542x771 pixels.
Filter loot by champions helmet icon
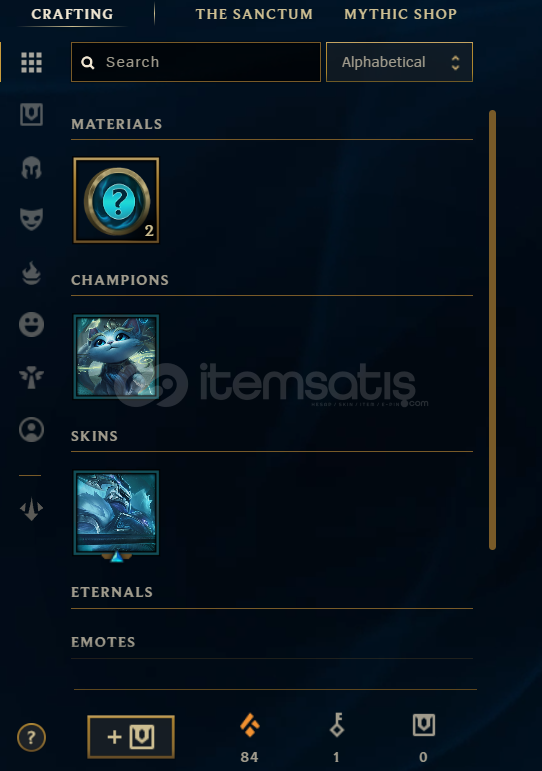pyautogui.click(x=31, y=168)
